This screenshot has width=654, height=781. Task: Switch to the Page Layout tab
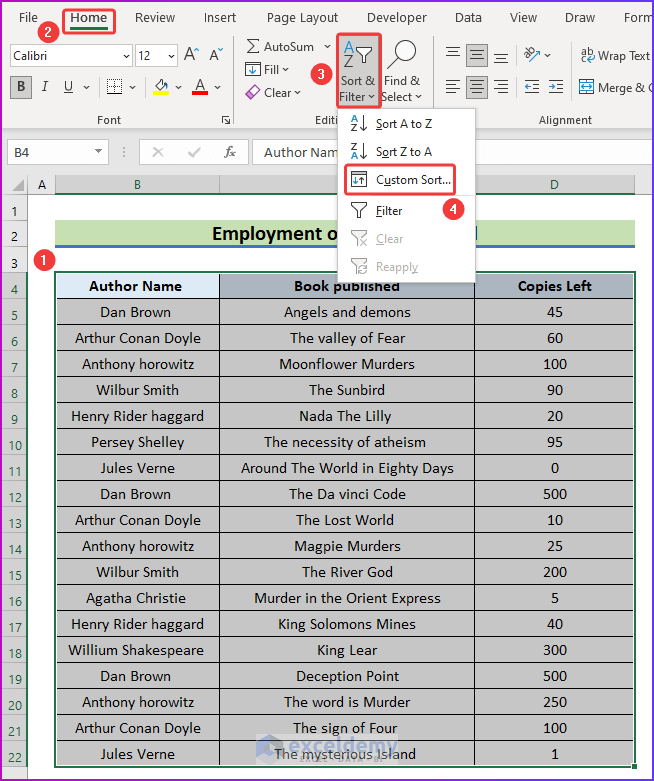pos(302,18)
